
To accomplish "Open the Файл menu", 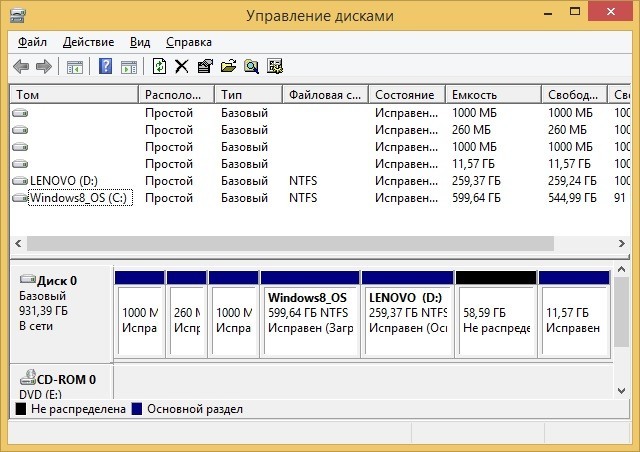I will (32, 42).
